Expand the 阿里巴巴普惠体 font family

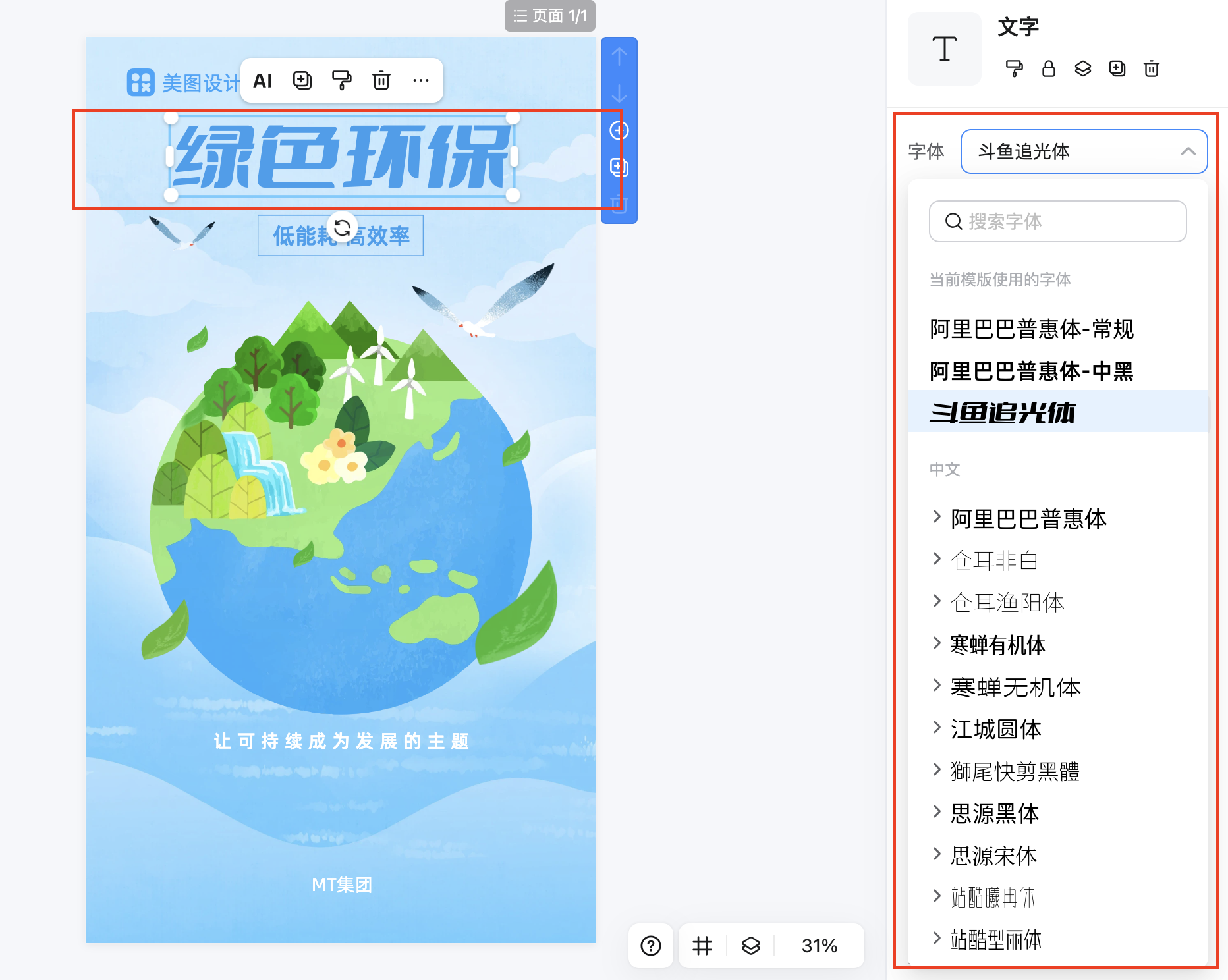point(1027,519)
